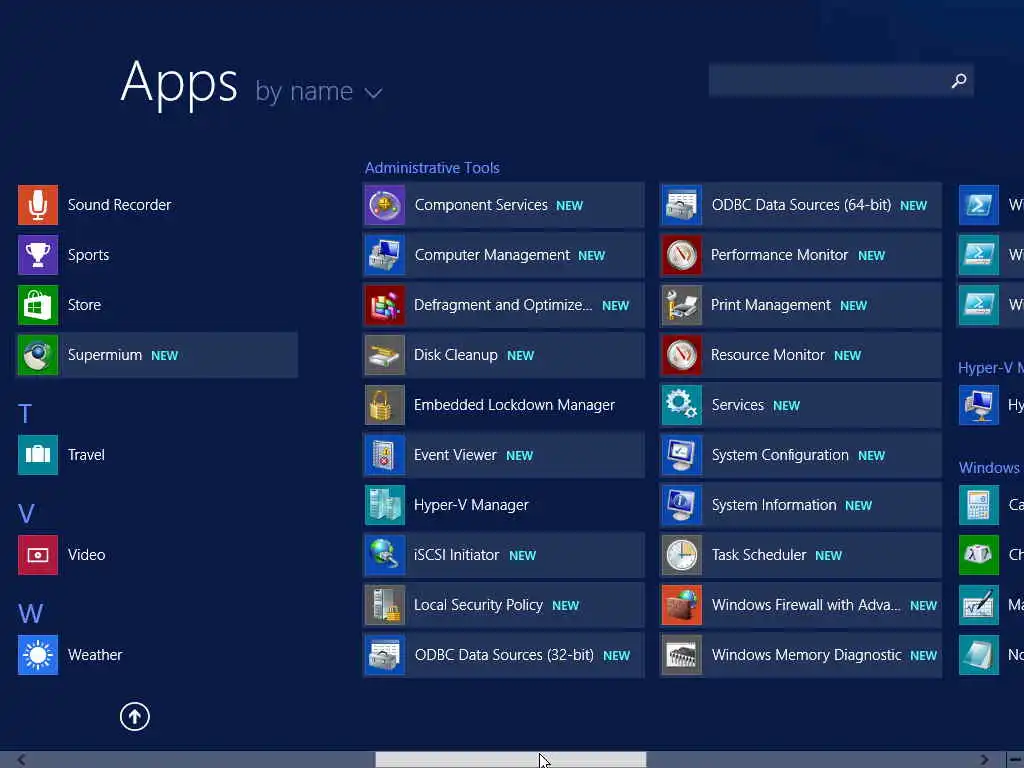
Task: Open Component Services icon
Action: click(385, 205)
